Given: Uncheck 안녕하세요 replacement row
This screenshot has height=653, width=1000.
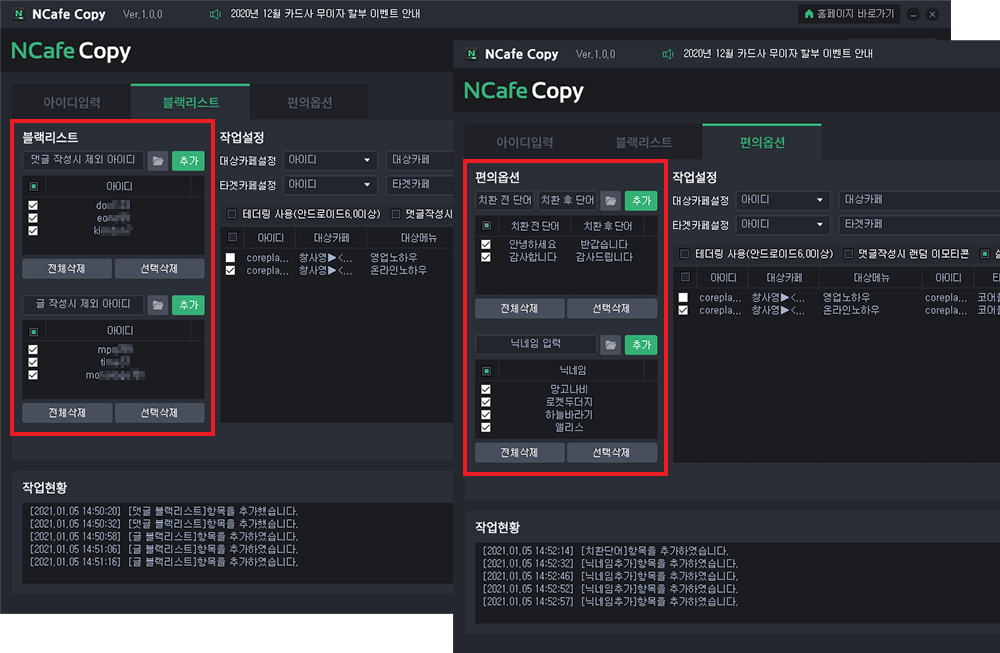Looking at the screenshot, I should click(x=486, y=244).
